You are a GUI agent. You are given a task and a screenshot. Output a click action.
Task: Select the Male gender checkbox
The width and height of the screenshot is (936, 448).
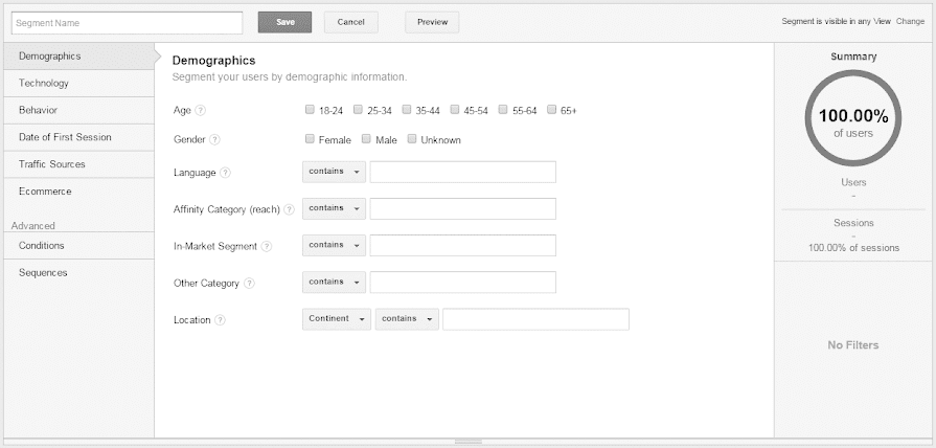366,139
